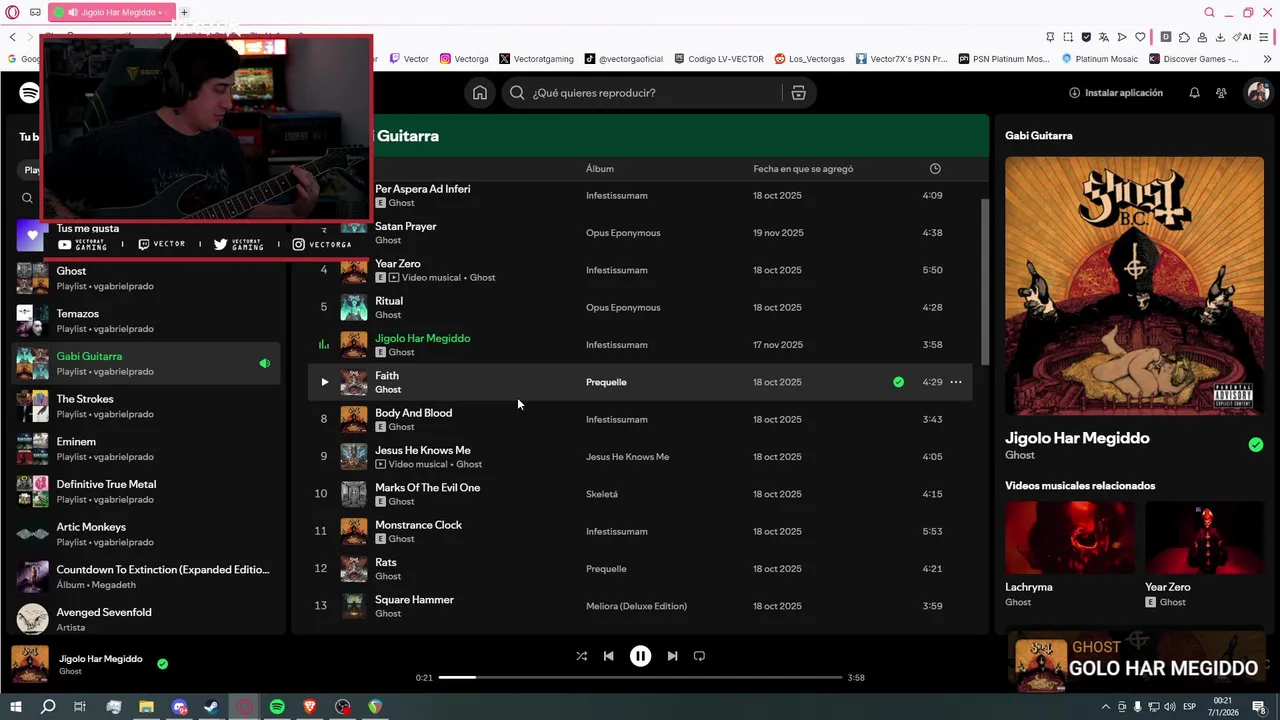Seek within the song progress bar
This screenshot has height=720, width=1280.
tap(640, 677)
